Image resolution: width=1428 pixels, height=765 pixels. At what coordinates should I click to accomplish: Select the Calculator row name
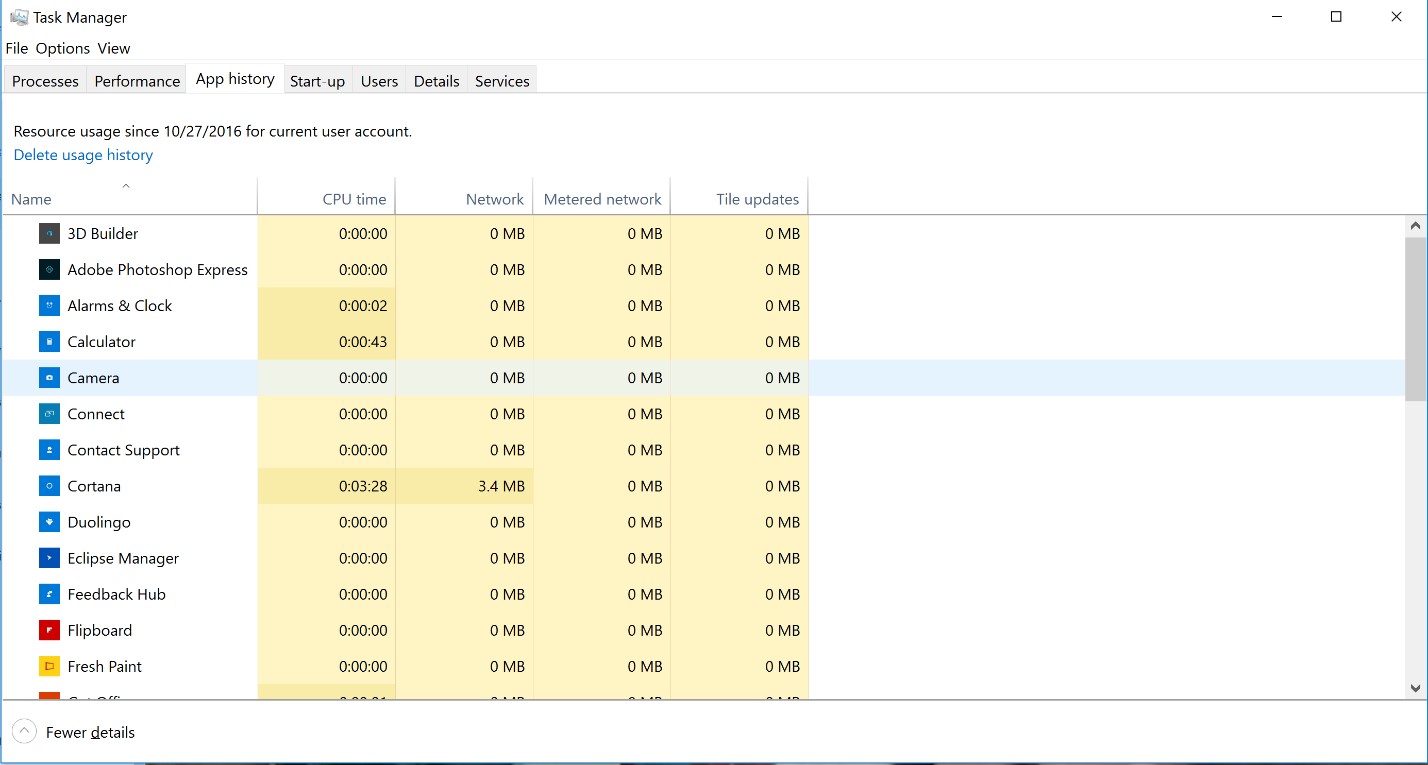(101, 341)
